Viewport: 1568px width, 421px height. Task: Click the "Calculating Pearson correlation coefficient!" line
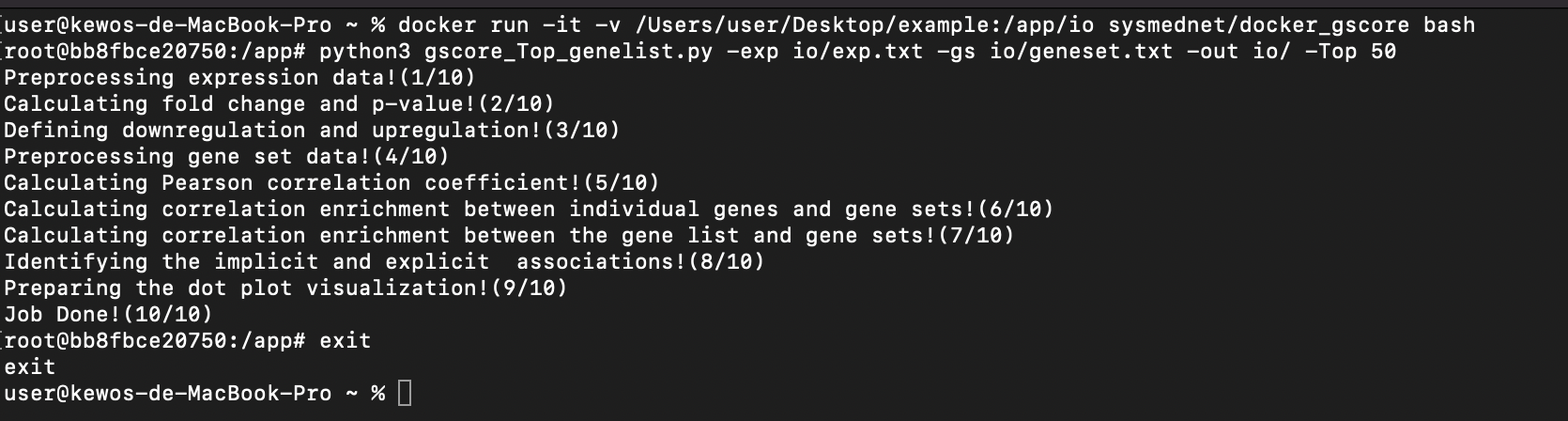(331, 182)
